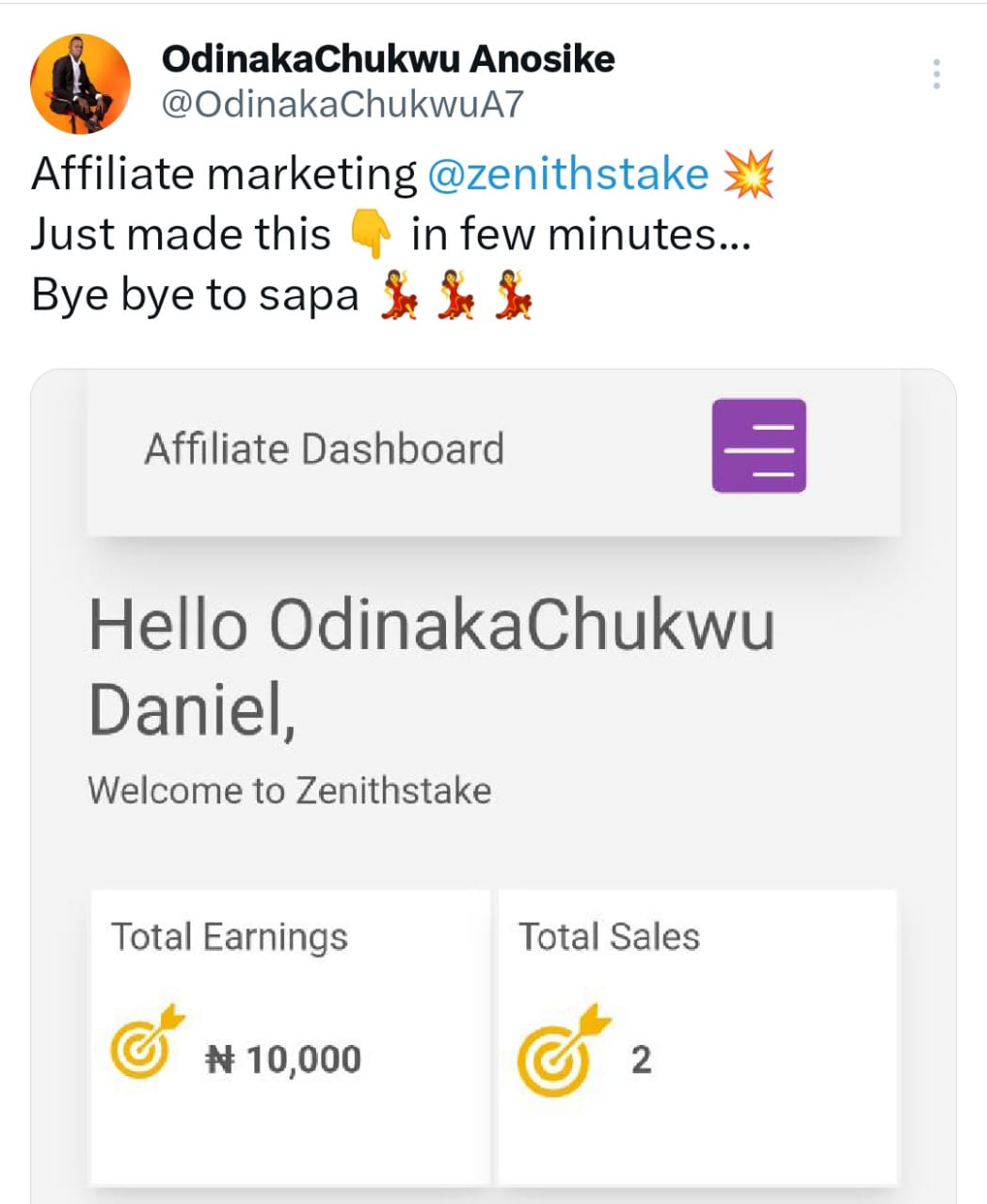Click the first dancing woman emoji

[x=399, y=294]
